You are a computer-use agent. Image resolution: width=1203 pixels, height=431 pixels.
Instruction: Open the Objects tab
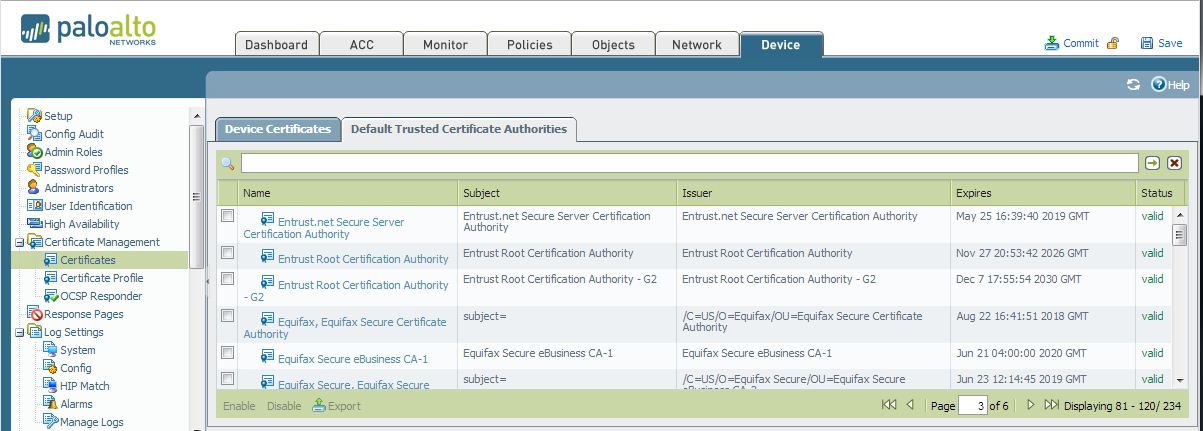[613, 44]
